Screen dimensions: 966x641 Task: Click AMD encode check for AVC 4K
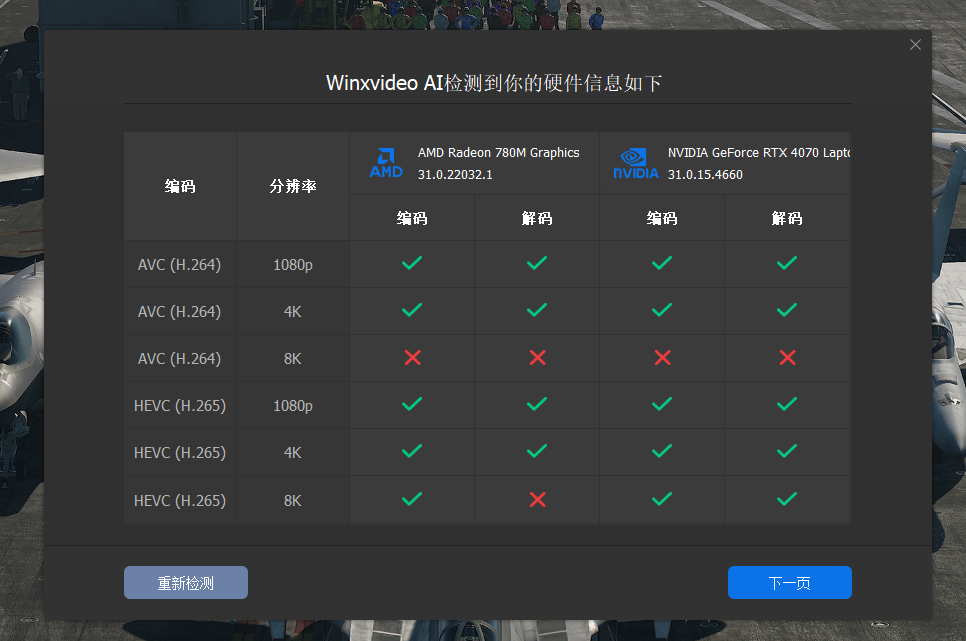(x=412, y=310)
